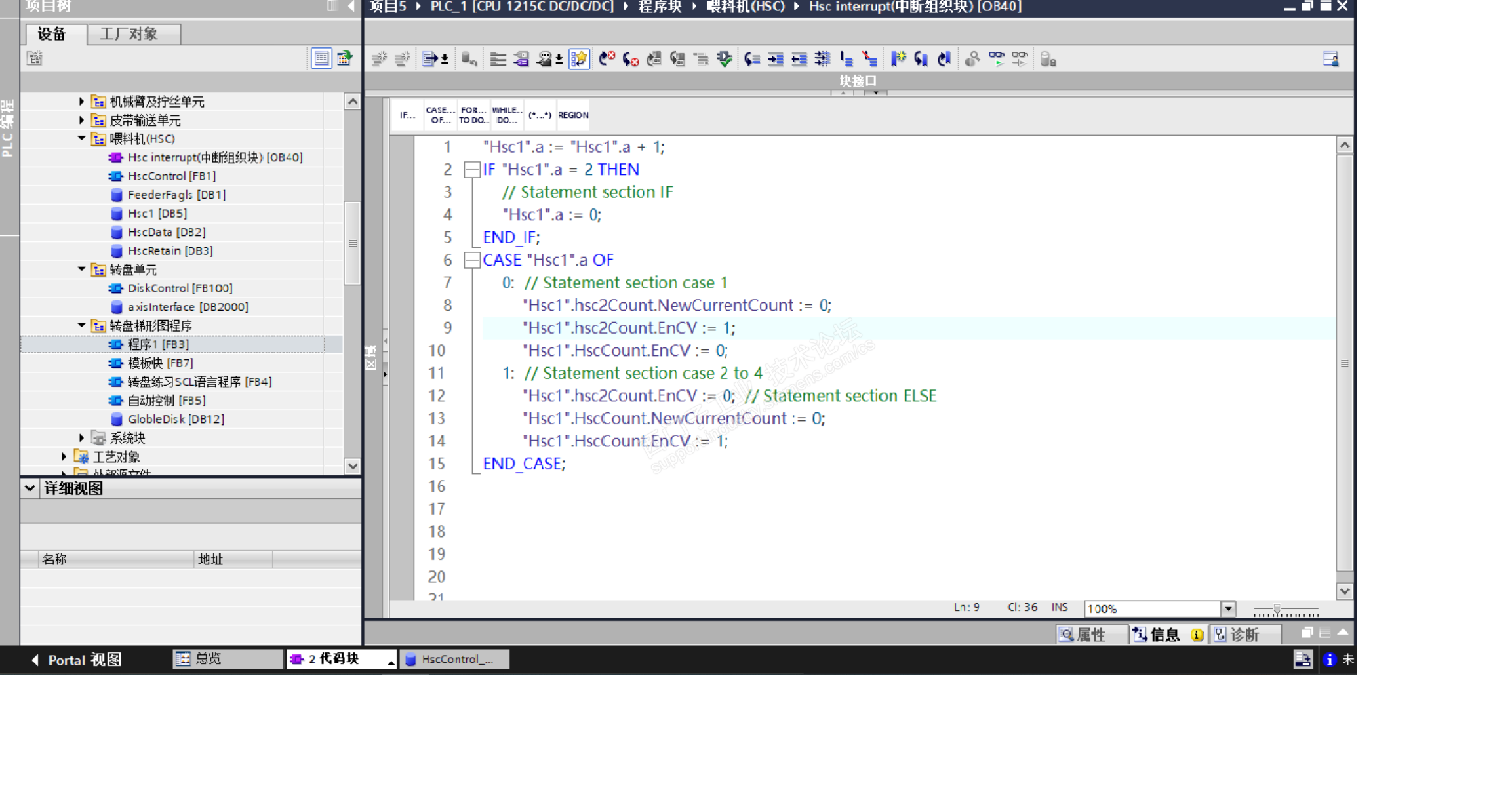Click the outdent text toolbar icon
Screen dimensions: 1512x792
click(x=799, y=60)
